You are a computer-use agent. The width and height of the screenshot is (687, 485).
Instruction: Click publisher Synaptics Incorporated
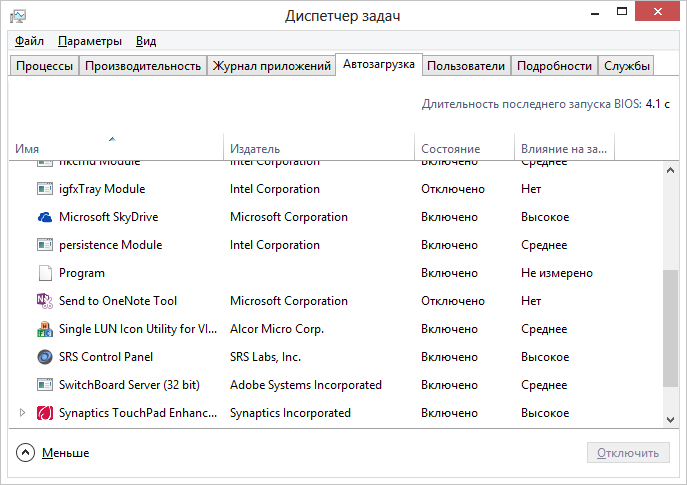[x=290, y=413]
